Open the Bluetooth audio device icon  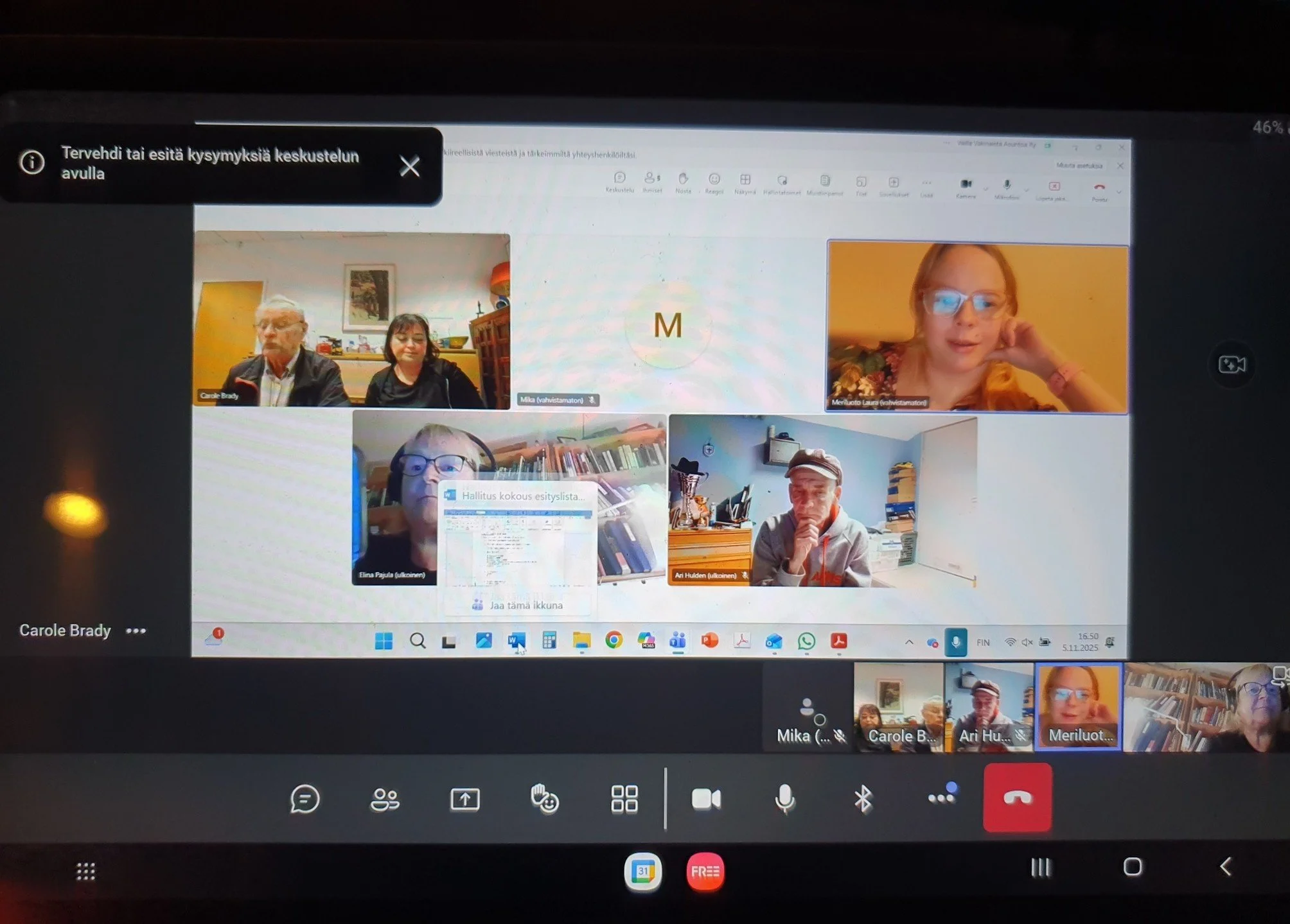click(862, 799)
